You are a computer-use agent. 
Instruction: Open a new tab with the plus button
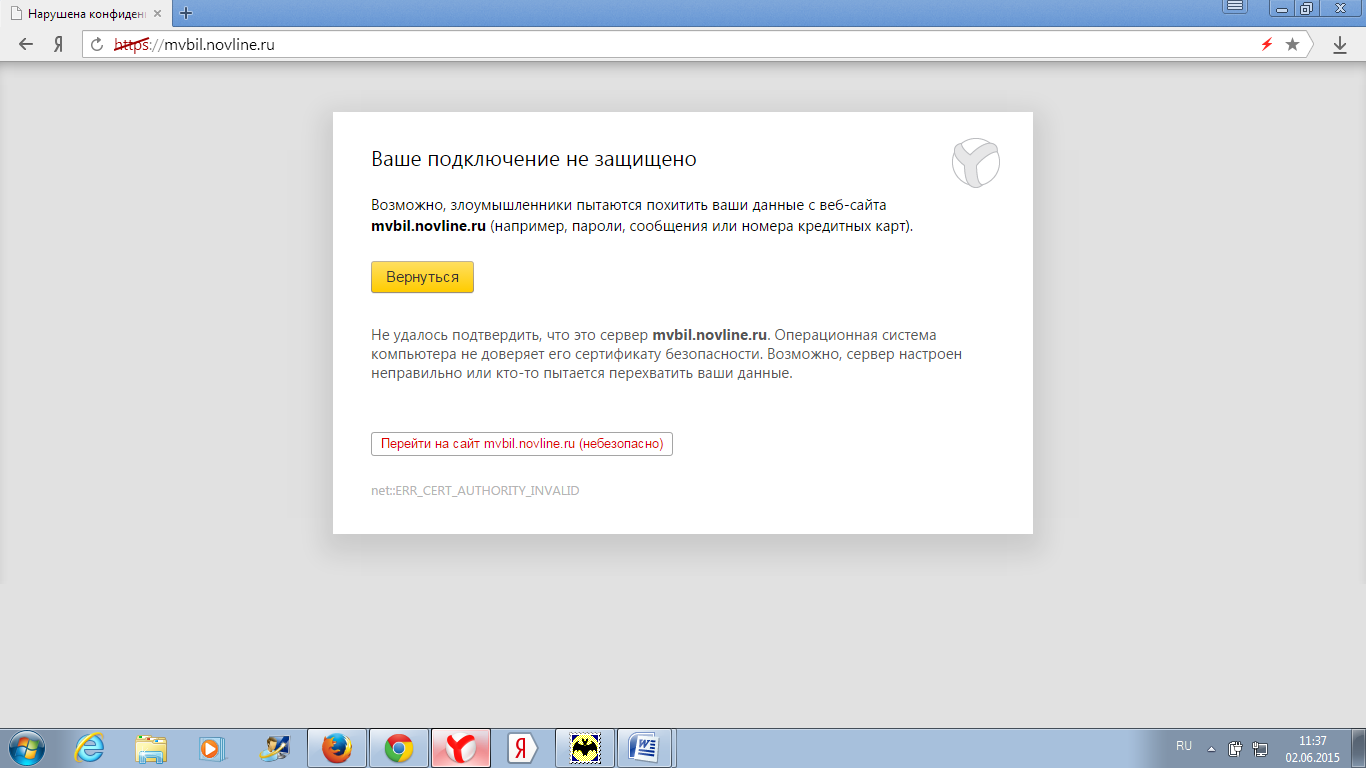[x=186, y=13]
